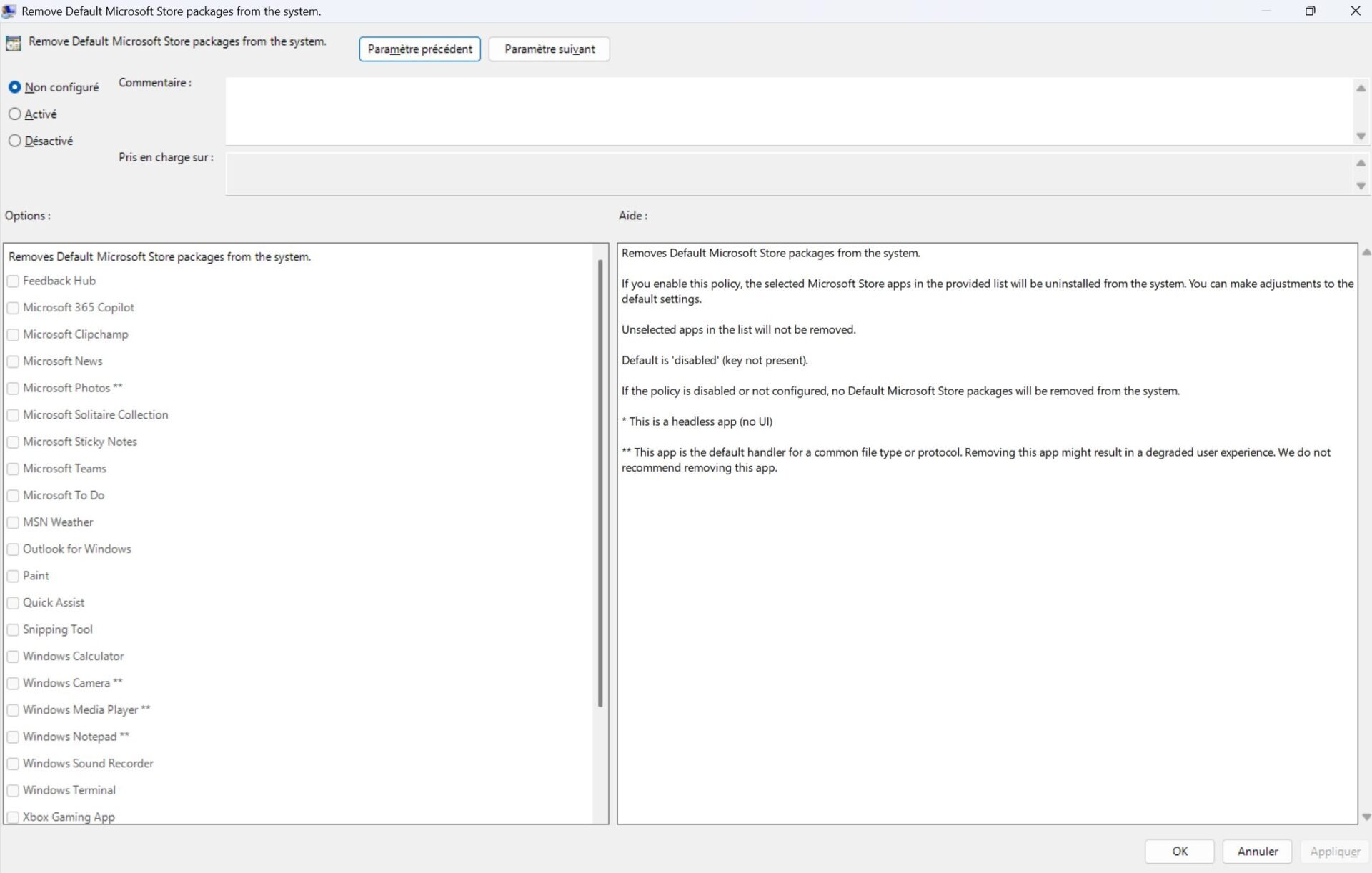Toggle the Microsoft News checkbox

(x=13, y=361)
